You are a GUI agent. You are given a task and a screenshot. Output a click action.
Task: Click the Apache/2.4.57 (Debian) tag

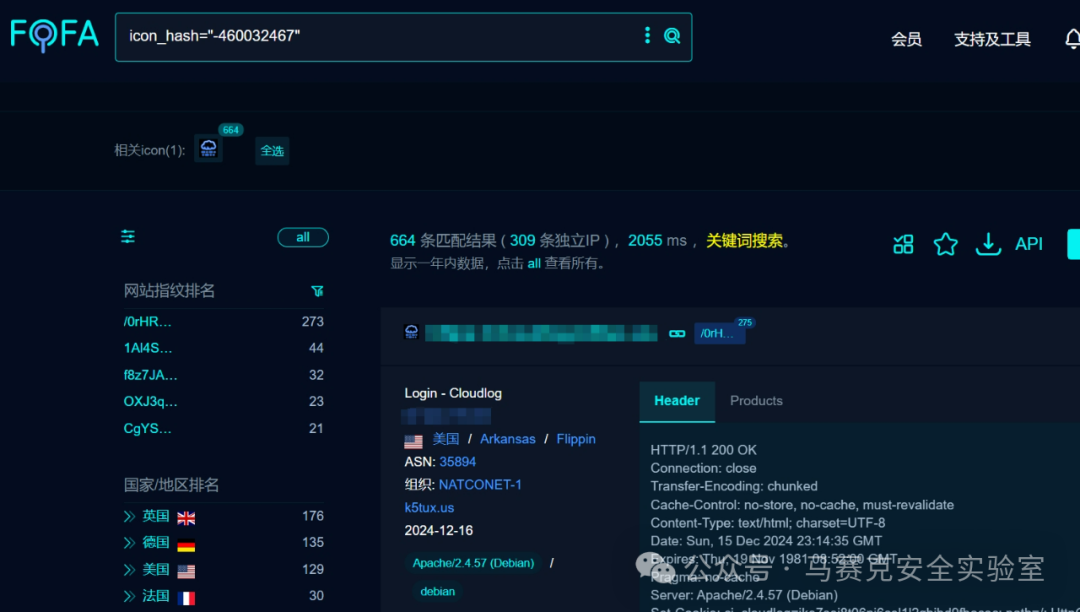473,563
